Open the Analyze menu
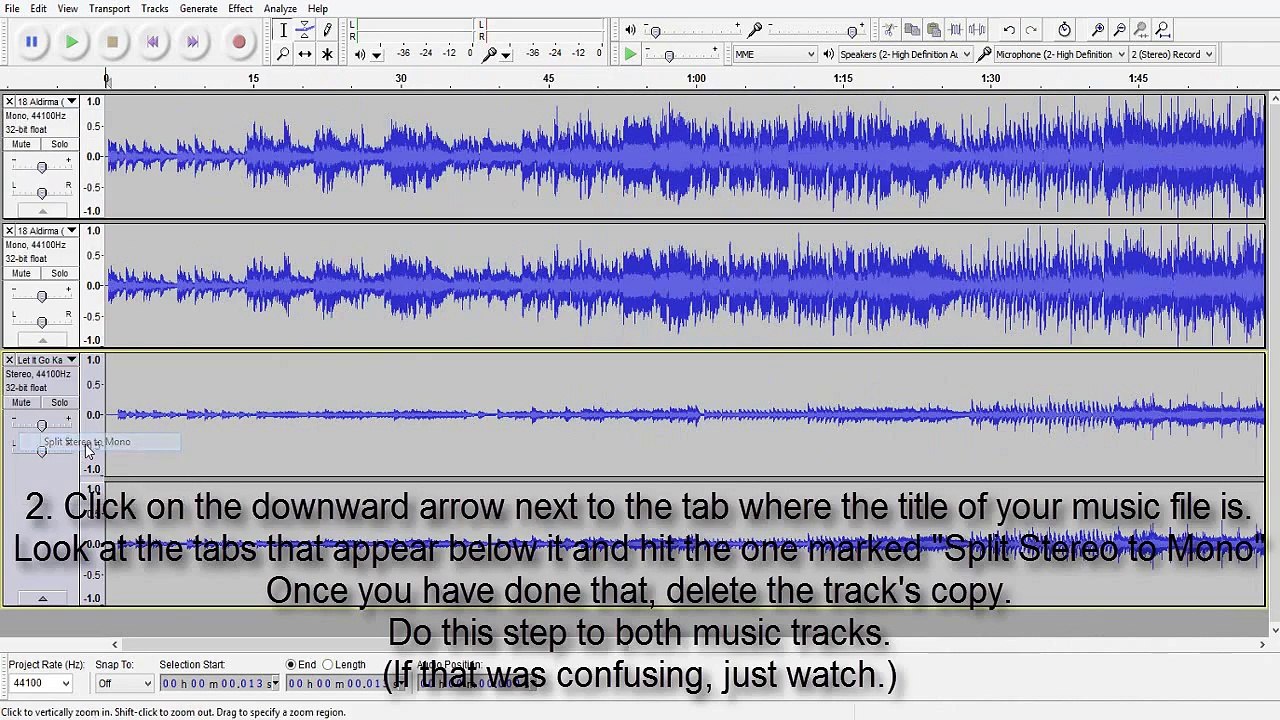 click(280, 8)
